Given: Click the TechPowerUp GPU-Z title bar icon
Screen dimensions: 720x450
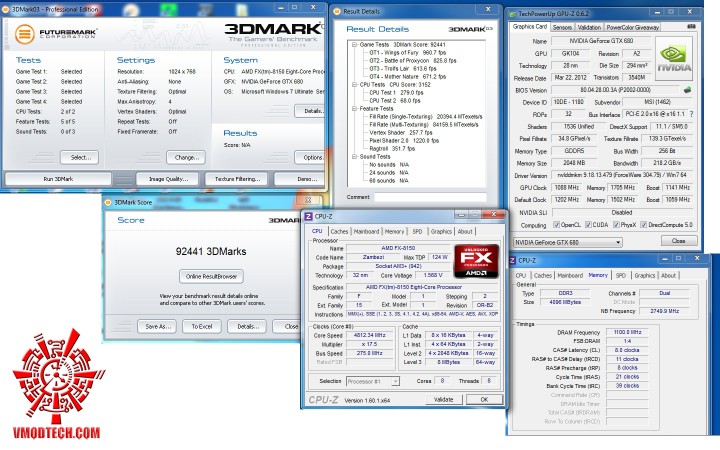Looking at the screenshot, I should pyautogui.click(x=512, y=14).
